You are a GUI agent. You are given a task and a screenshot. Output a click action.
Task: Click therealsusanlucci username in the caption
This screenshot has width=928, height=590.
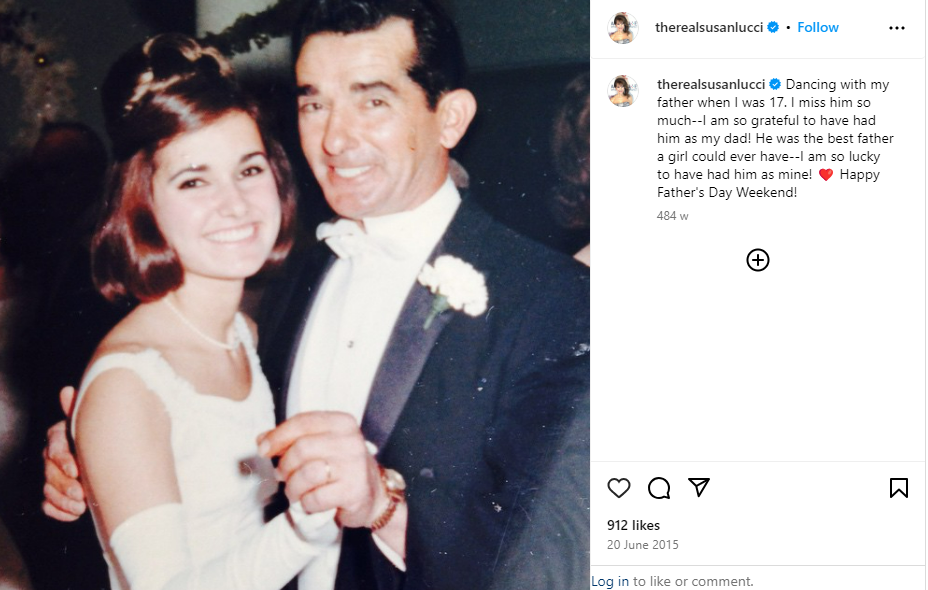(x=711, y=84)
